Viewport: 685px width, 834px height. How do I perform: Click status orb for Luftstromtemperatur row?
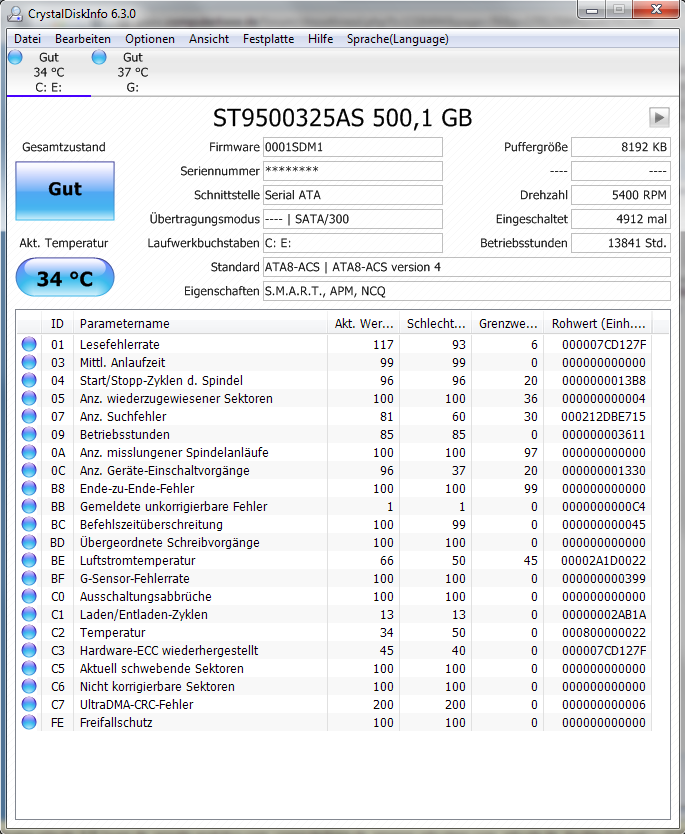(29, 560)
